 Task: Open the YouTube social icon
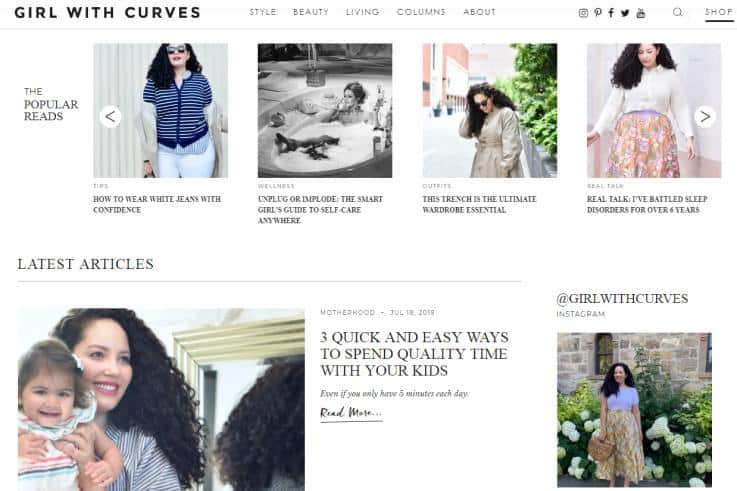[x=641, y=13]
